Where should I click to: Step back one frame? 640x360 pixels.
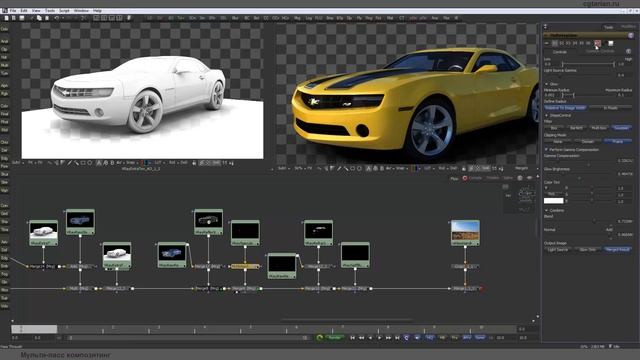(x=361, y=338)
